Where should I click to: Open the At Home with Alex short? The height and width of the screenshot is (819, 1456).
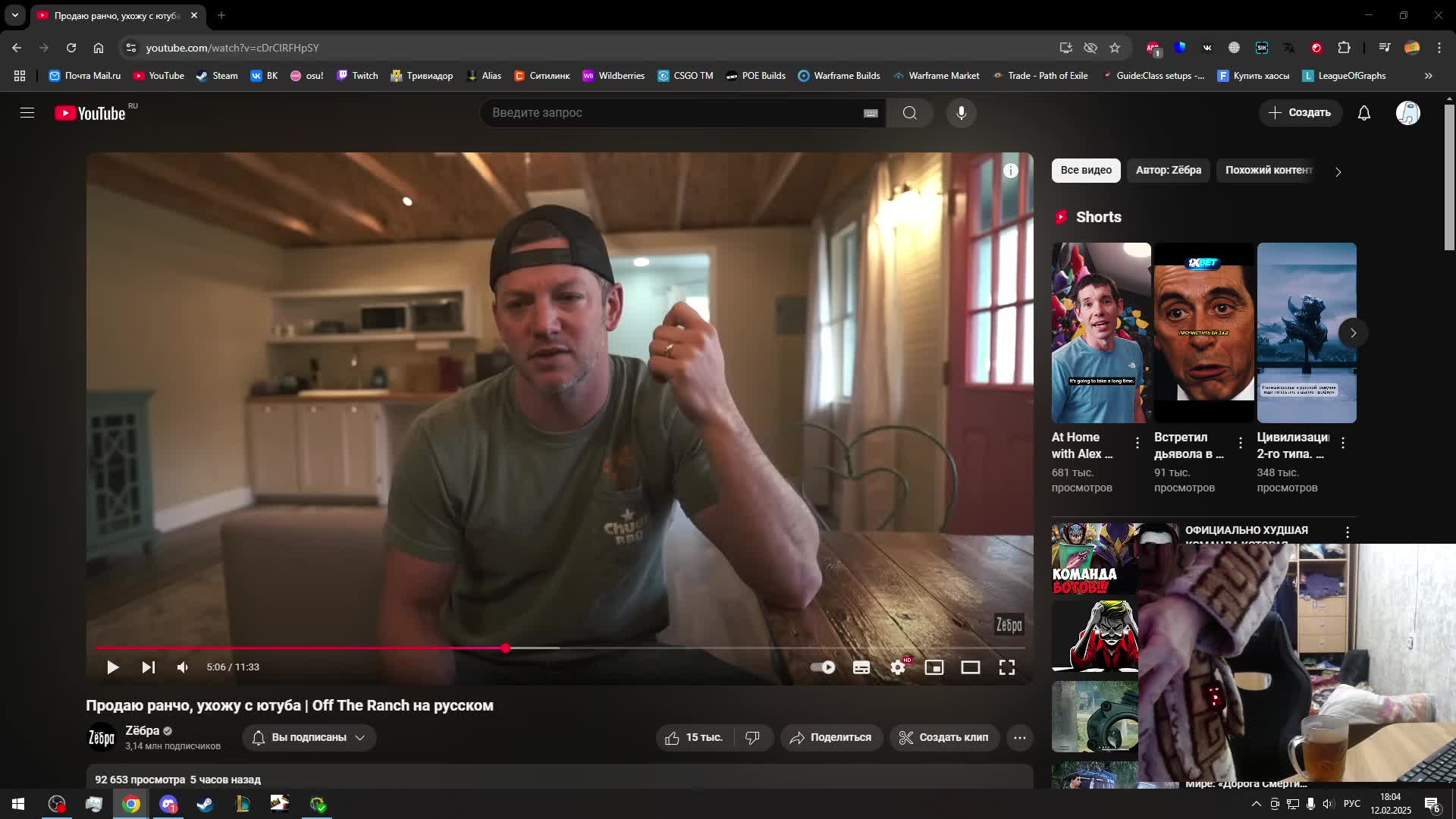click(x=1101, y=333)
